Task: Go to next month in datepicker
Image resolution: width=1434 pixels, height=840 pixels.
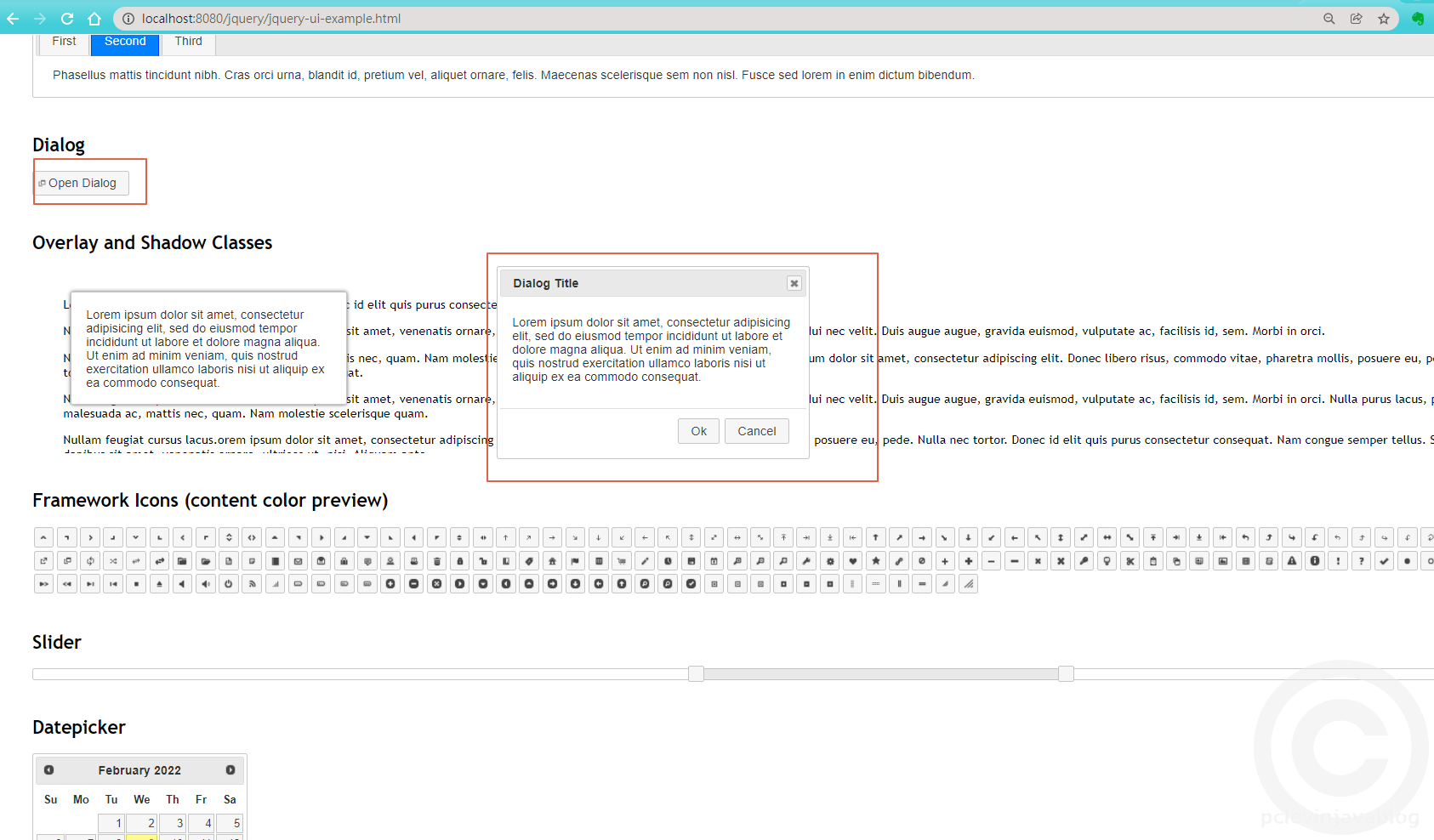Action: click(x=230, y=769)
